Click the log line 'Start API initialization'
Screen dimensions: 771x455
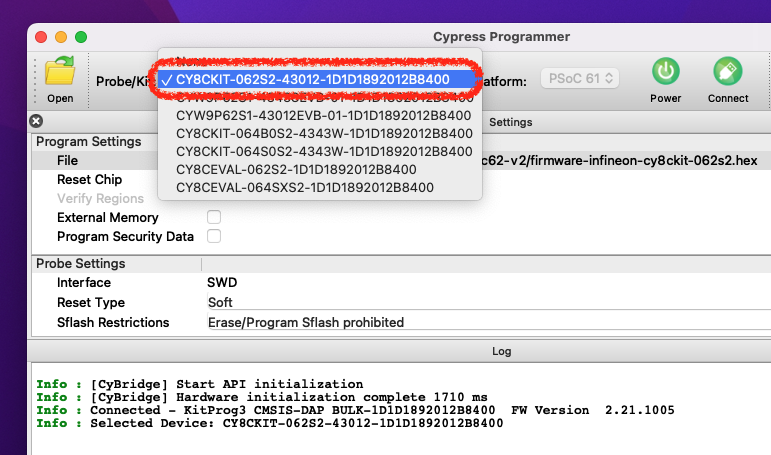[x=200, y=384]
